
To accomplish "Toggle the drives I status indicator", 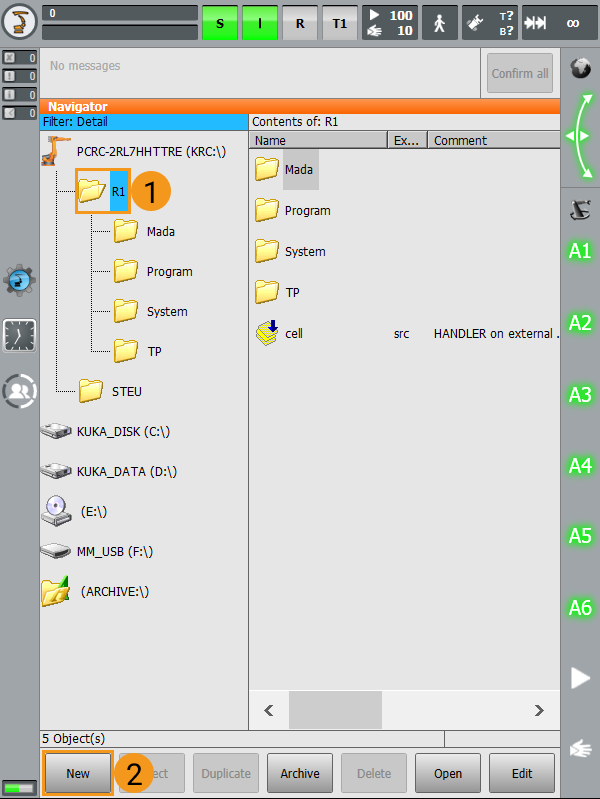I will tap(260, 23).
